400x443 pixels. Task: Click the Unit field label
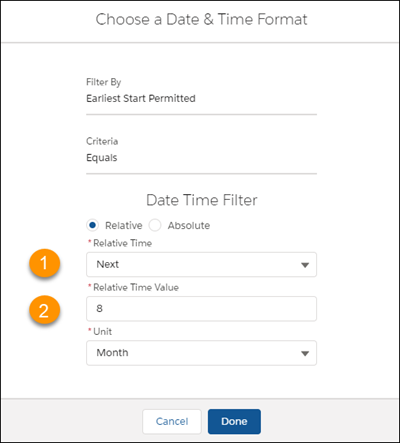tap(102, 332)
